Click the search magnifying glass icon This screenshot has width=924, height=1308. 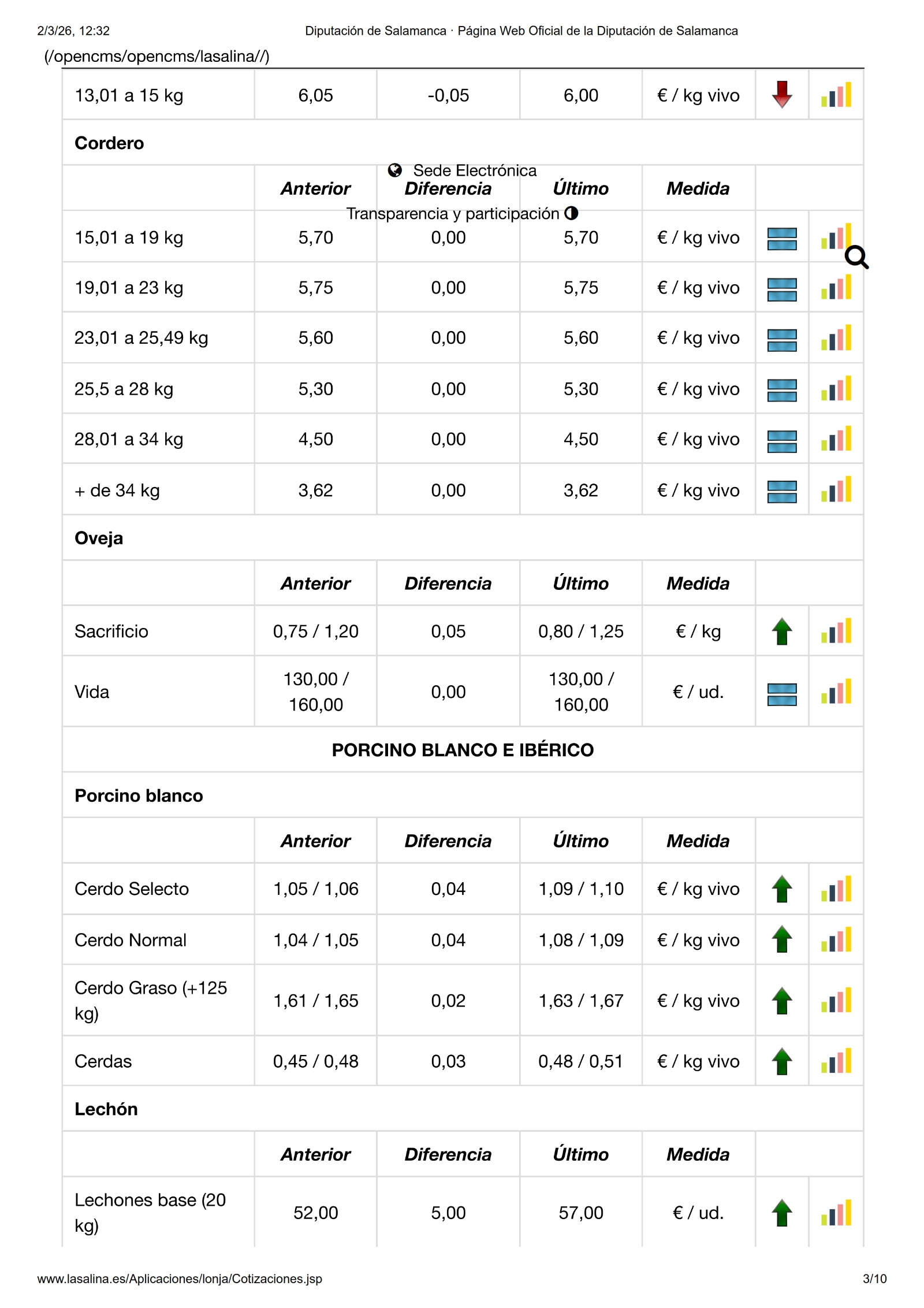coord(856,258)
